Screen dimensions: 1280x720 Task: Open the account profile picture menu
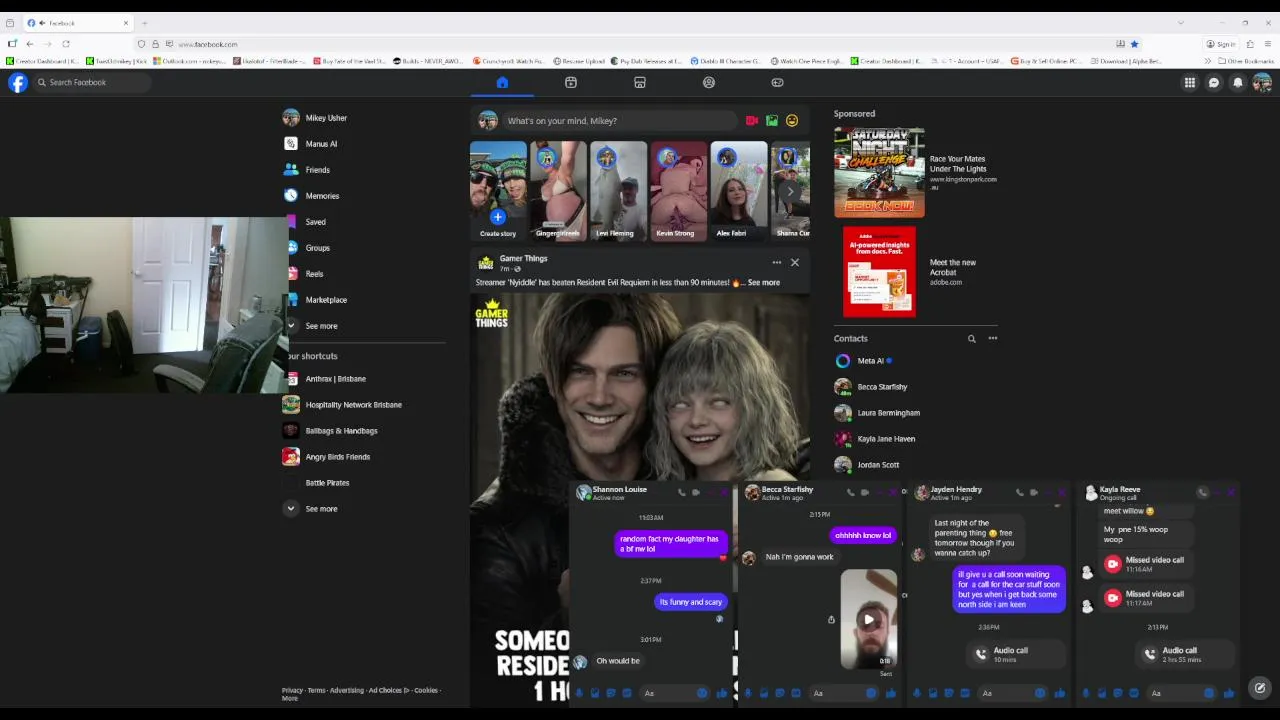[1262, 83]
